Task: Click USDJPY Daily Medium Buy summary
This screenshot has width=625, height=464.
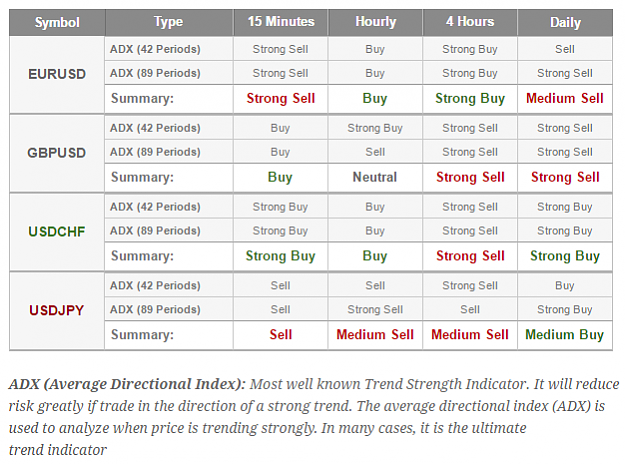Action: pyautogui.click(x=564, y=334)
